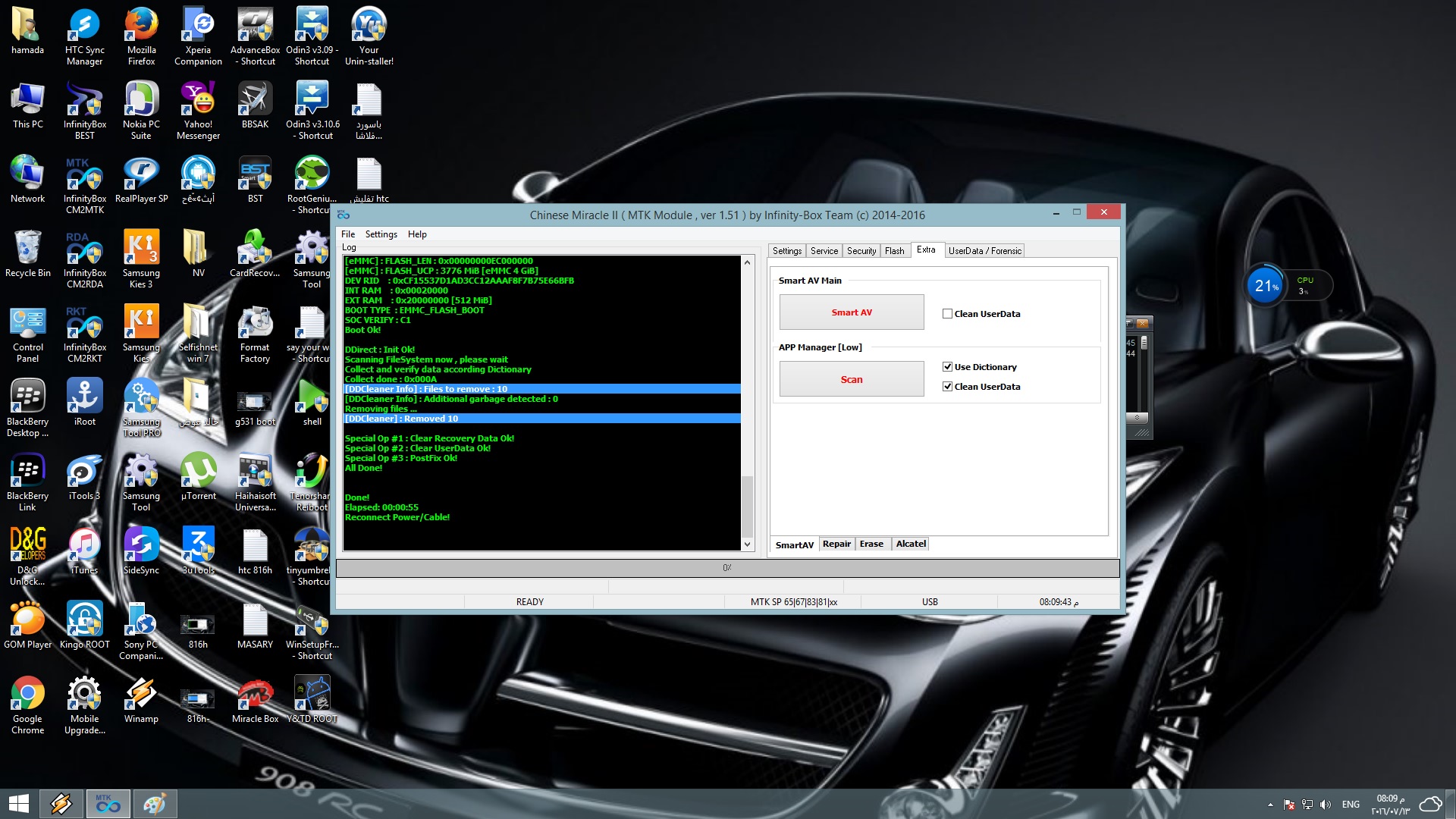Select log line 'Removed 10'
The image size is (1456, 819).
[x=541, y=419]
